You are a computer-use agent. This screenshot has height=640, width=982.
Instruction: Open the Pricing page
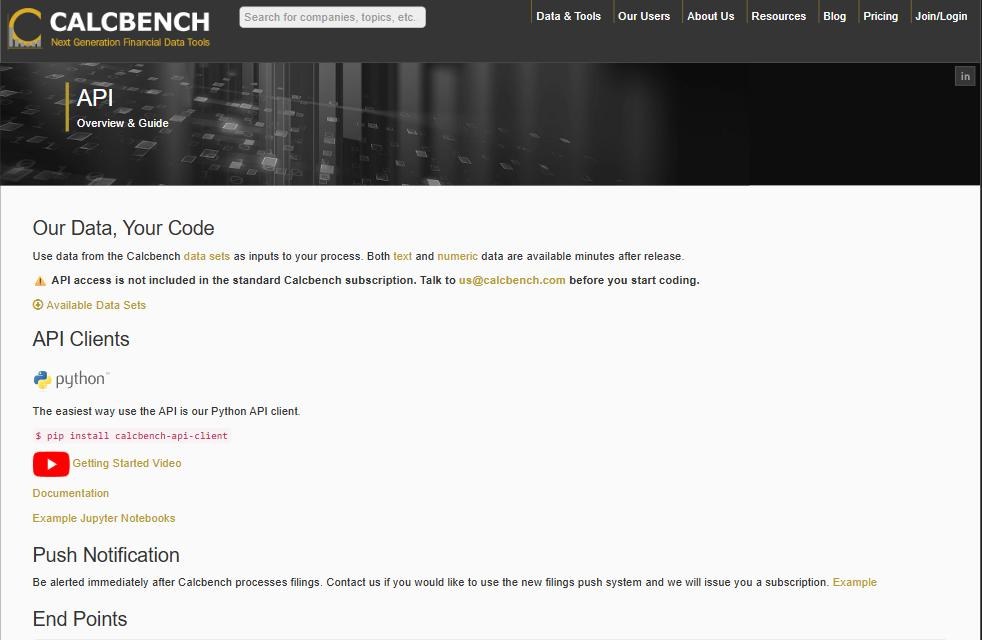click(880, 16)
